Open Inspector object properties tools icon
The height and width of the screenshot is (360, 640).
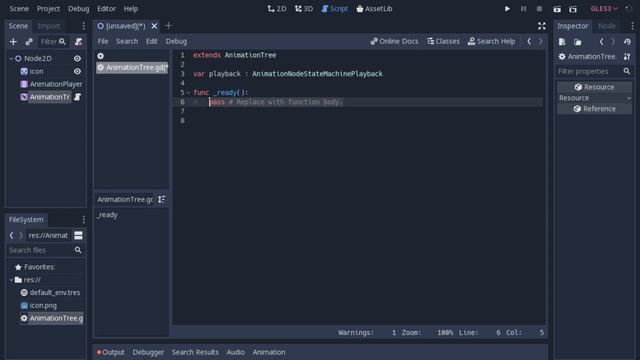coord(627,57)
